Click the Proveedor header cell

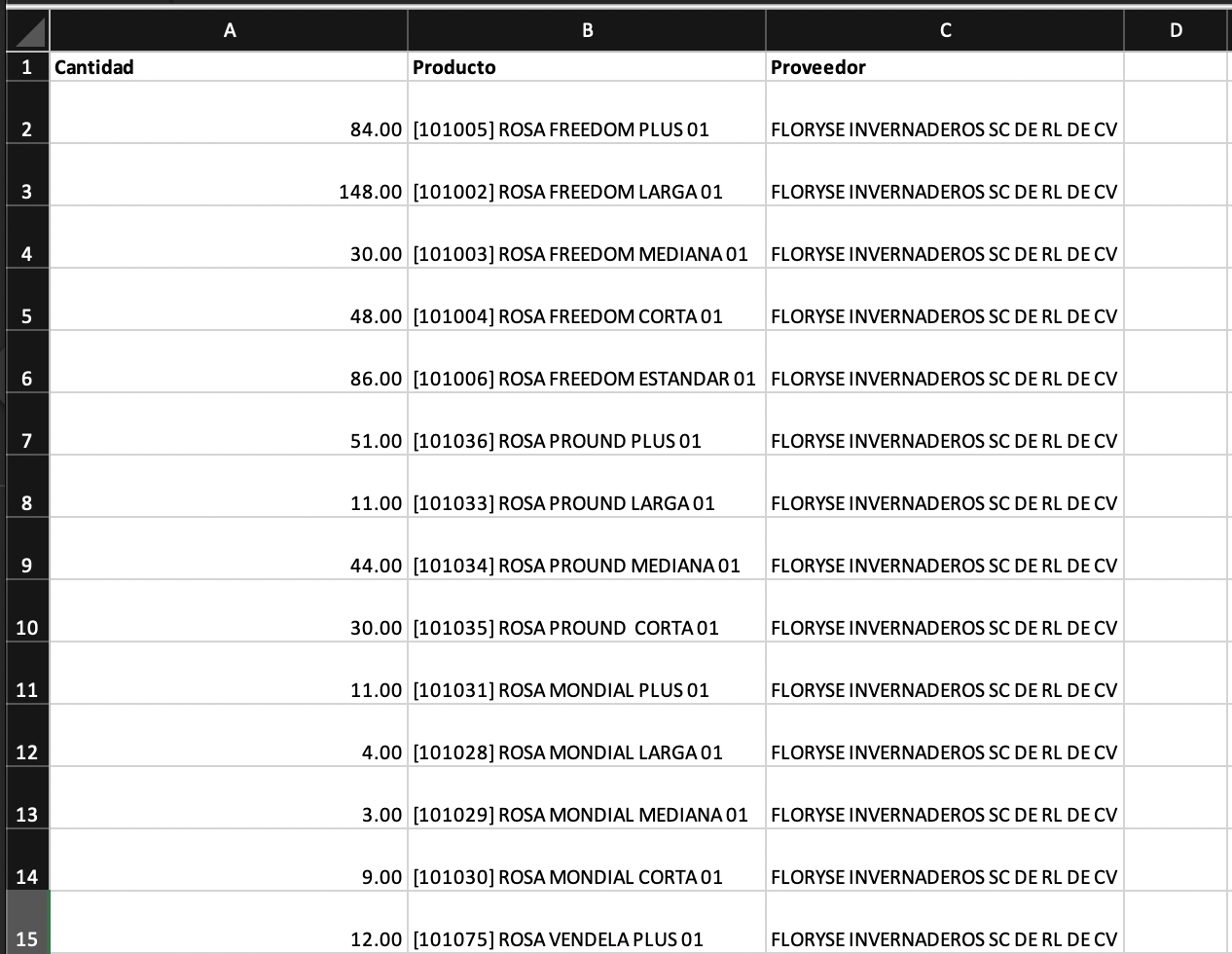[x=945, y=66]
